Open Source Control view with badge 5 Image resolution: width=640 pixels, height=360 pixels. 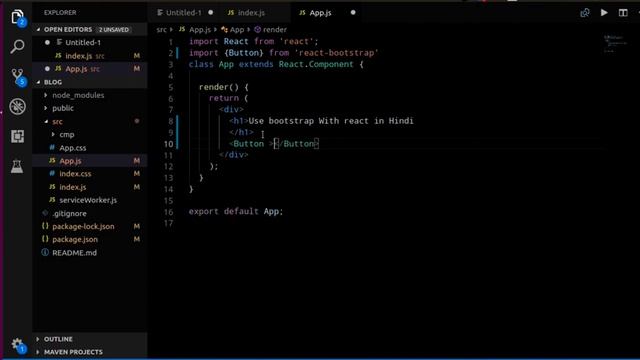[18, 77]
